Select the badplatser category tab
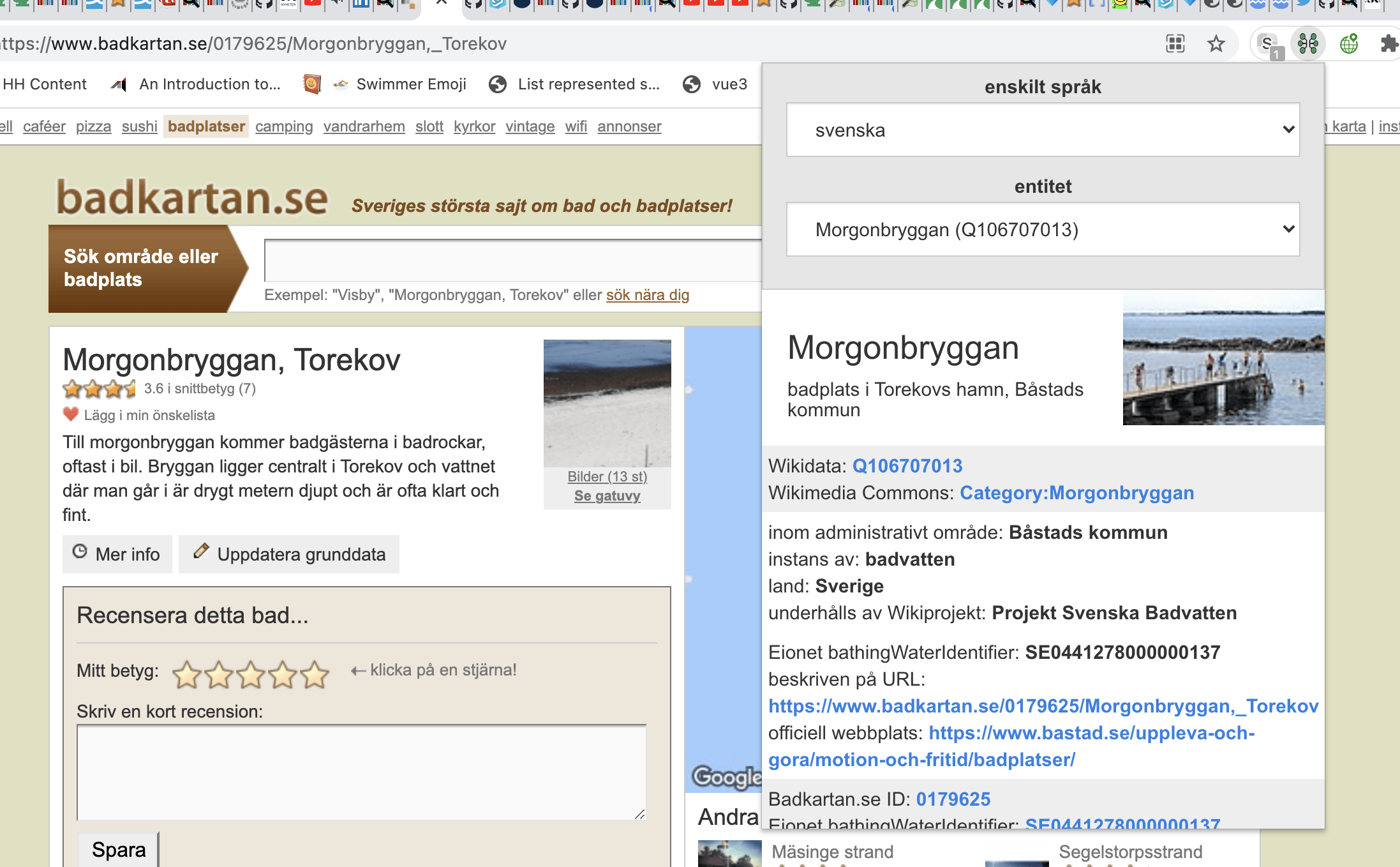The height and width of the screenshot is (867, 1400). [206, 126]
